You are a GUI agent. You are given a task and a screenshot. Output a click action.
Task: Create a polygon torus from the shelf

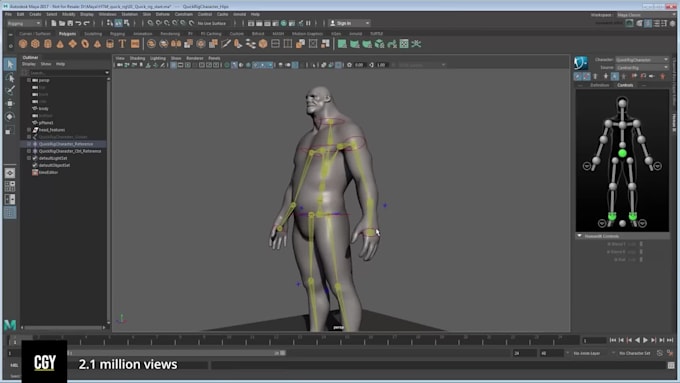tap(85, 44)
